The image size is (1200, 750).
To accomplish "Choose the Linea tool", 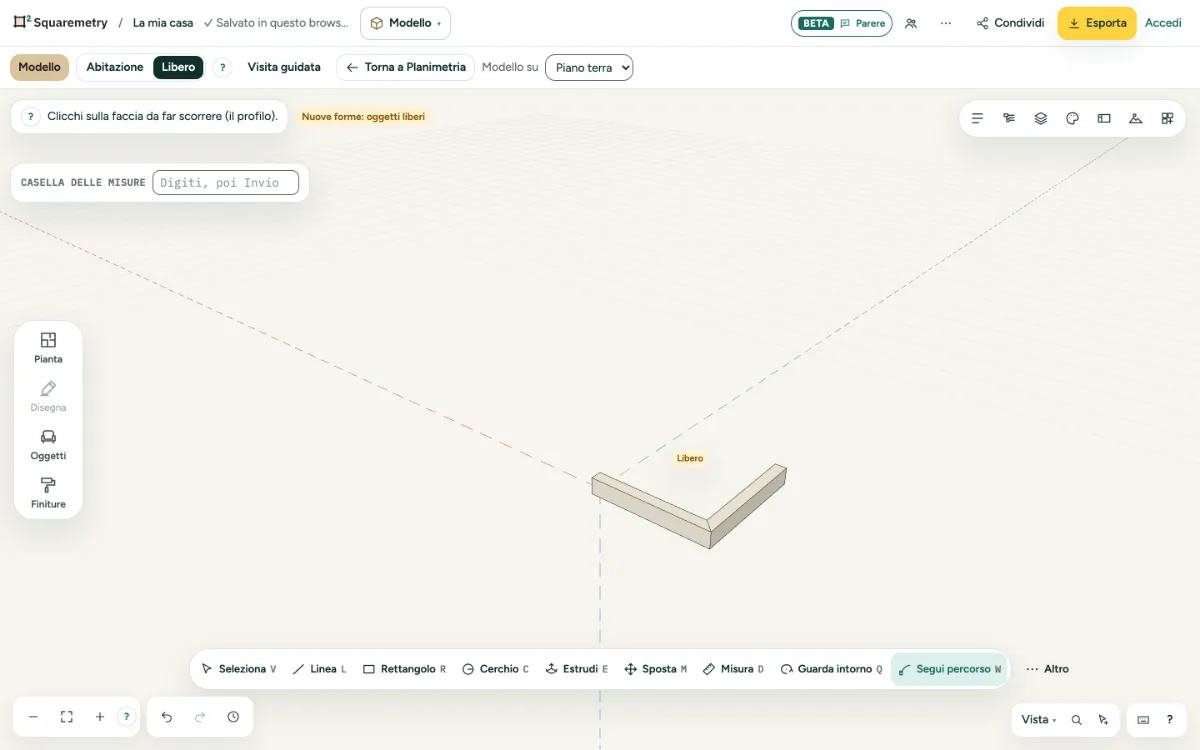I will coord(319,669).
